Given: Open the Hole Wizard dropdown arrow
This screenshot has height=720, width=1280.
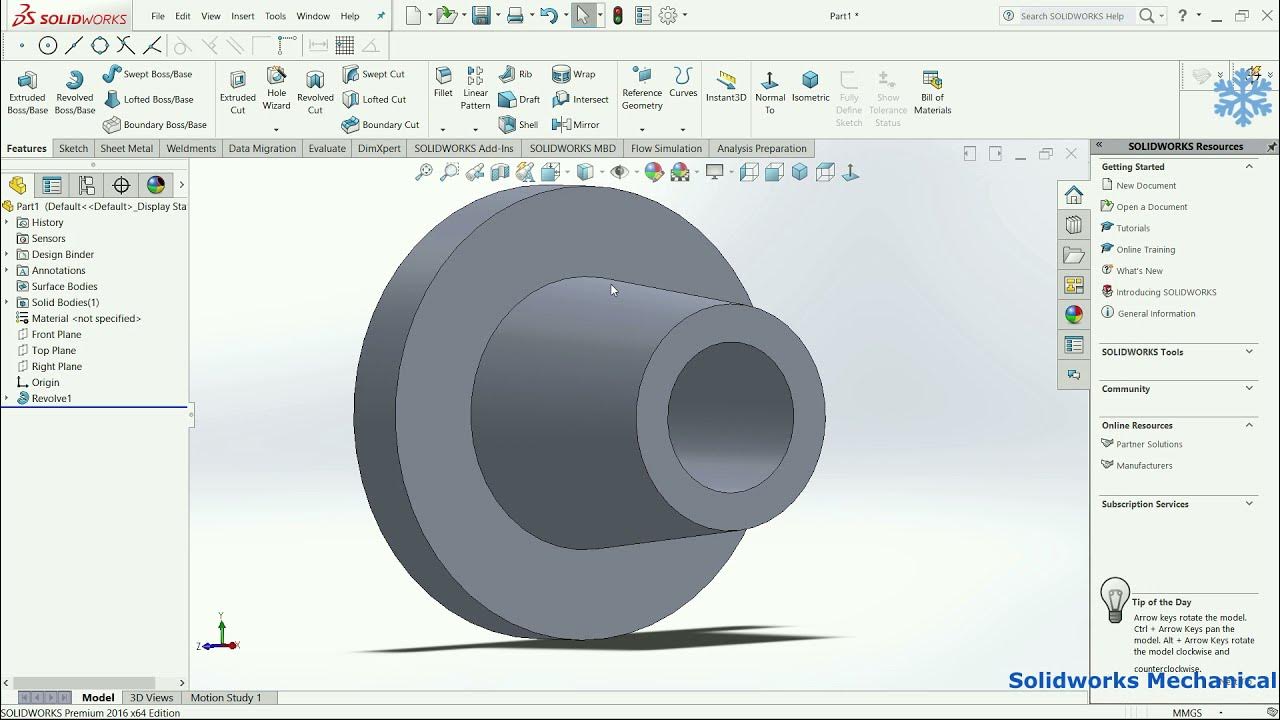Looking at the screenshot, I should (x=276, y=129).
